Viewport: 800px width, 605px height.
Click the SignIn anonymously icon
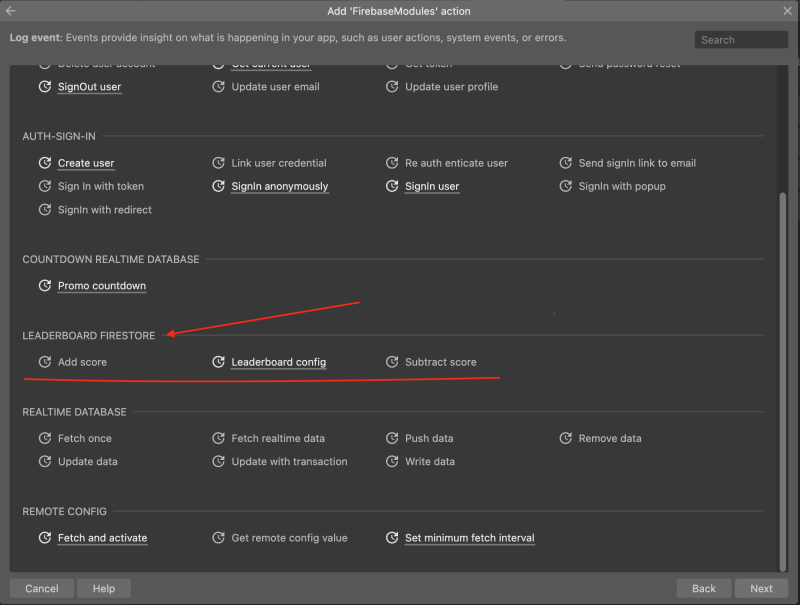(218, 186)
